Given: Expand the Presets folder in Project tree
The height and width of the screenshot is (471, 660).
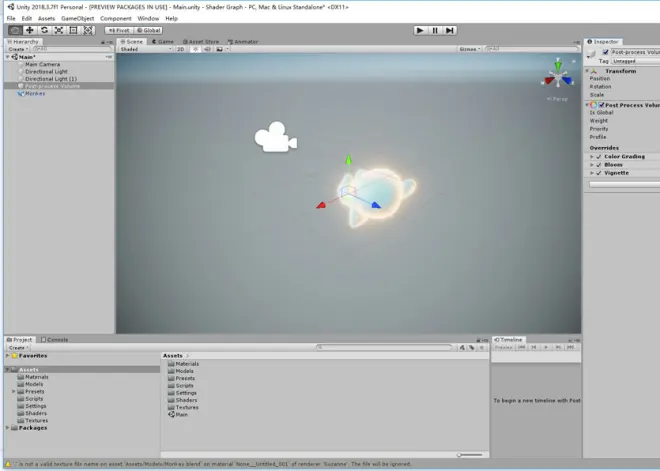Looking at the screenshot, I should [14, 391].
